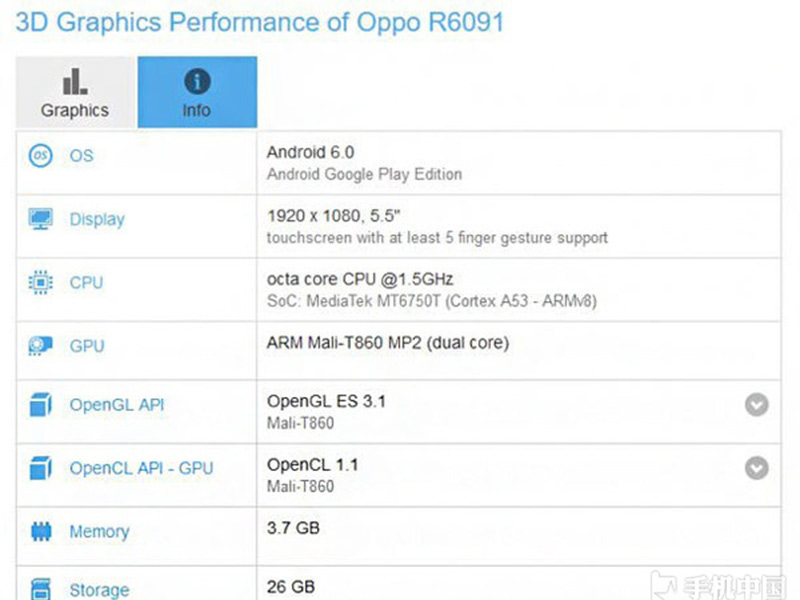Click the Memory chip icon
800x600 pixels.
pyautogui.click(x=41, y=531)
